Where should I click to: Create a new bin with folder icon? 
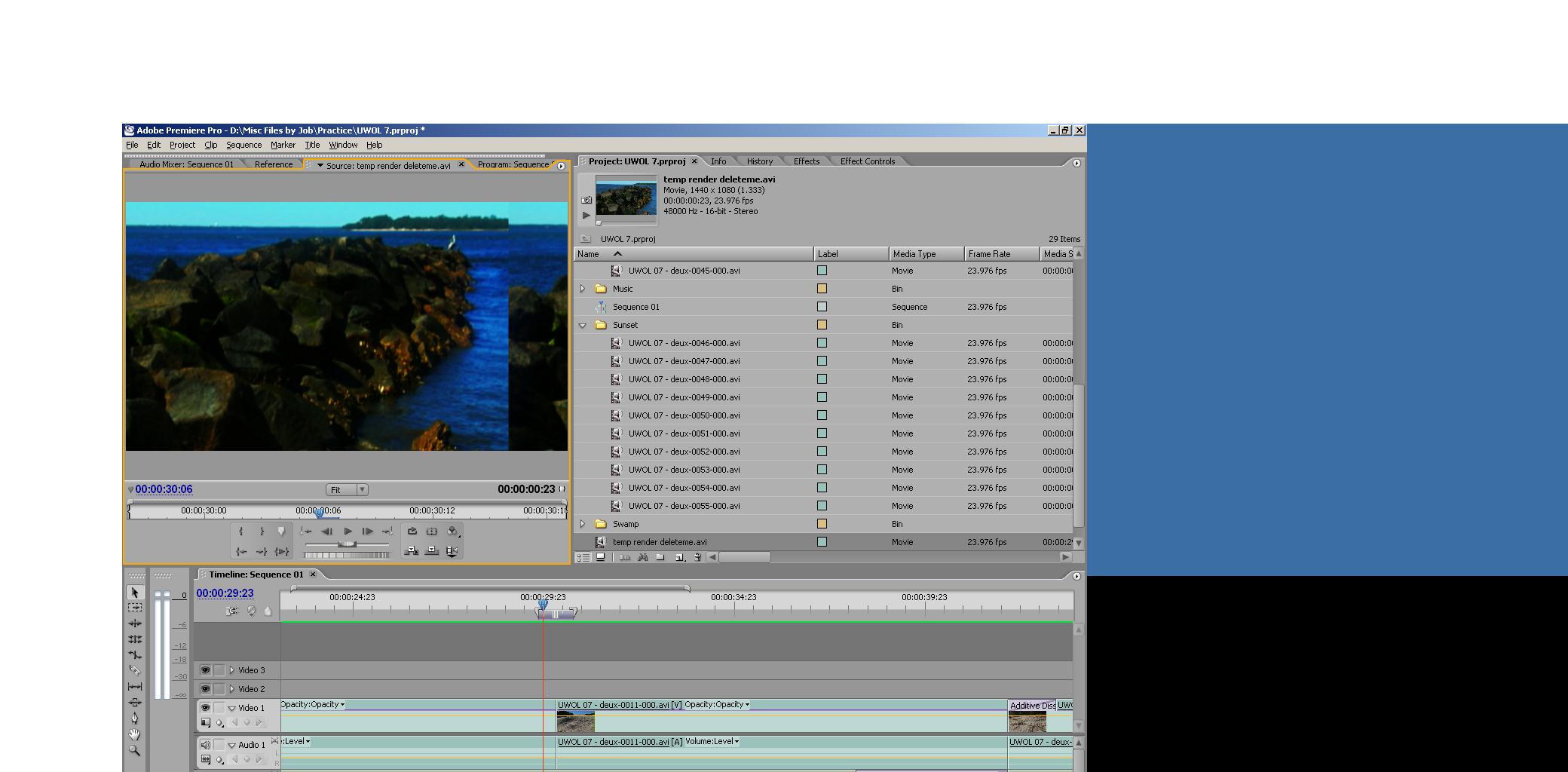(660, 558)
